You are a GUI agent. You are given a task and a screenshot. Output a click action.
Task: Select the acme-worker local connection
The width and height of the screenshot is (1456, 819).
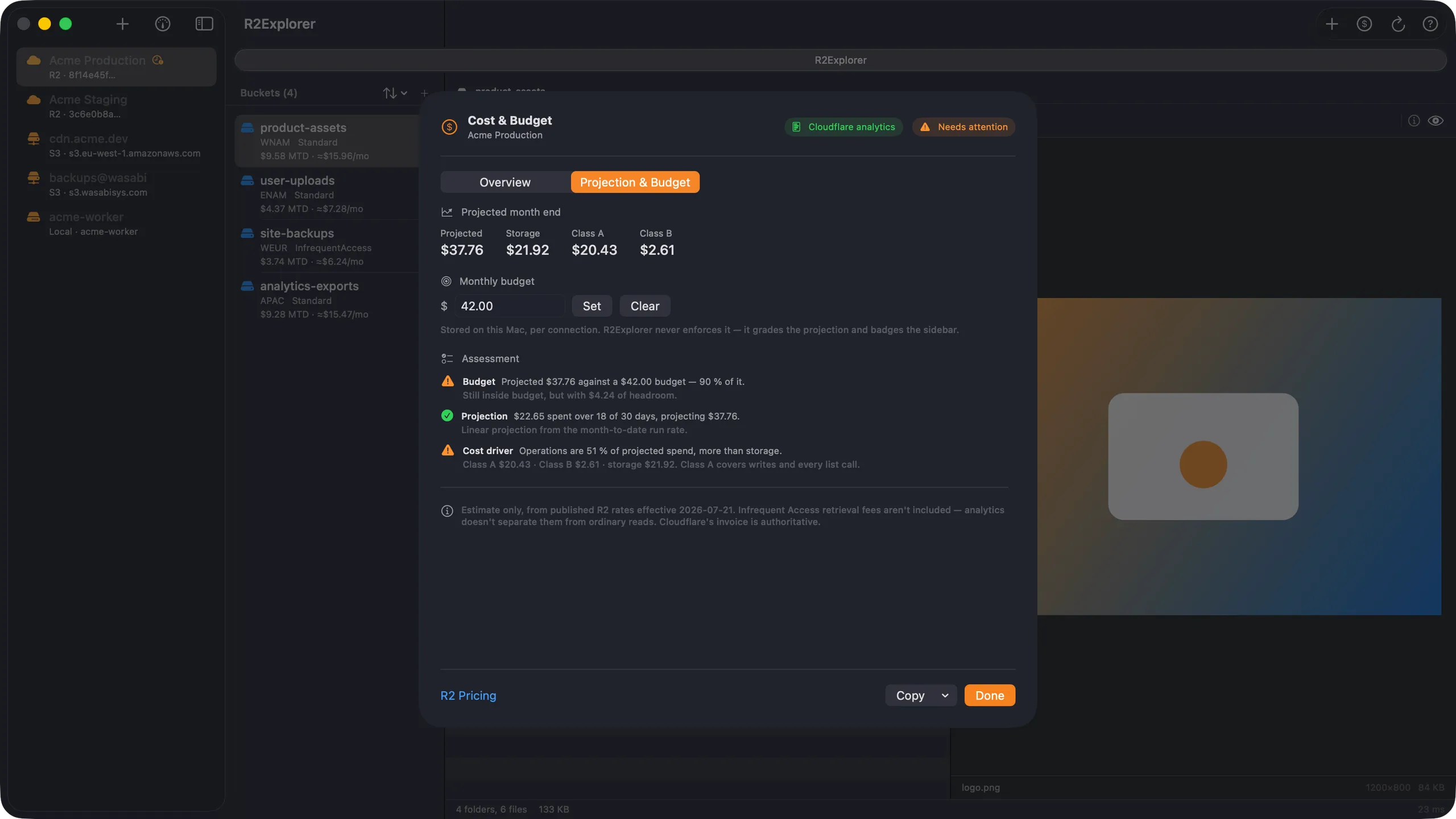pos(117,224)
